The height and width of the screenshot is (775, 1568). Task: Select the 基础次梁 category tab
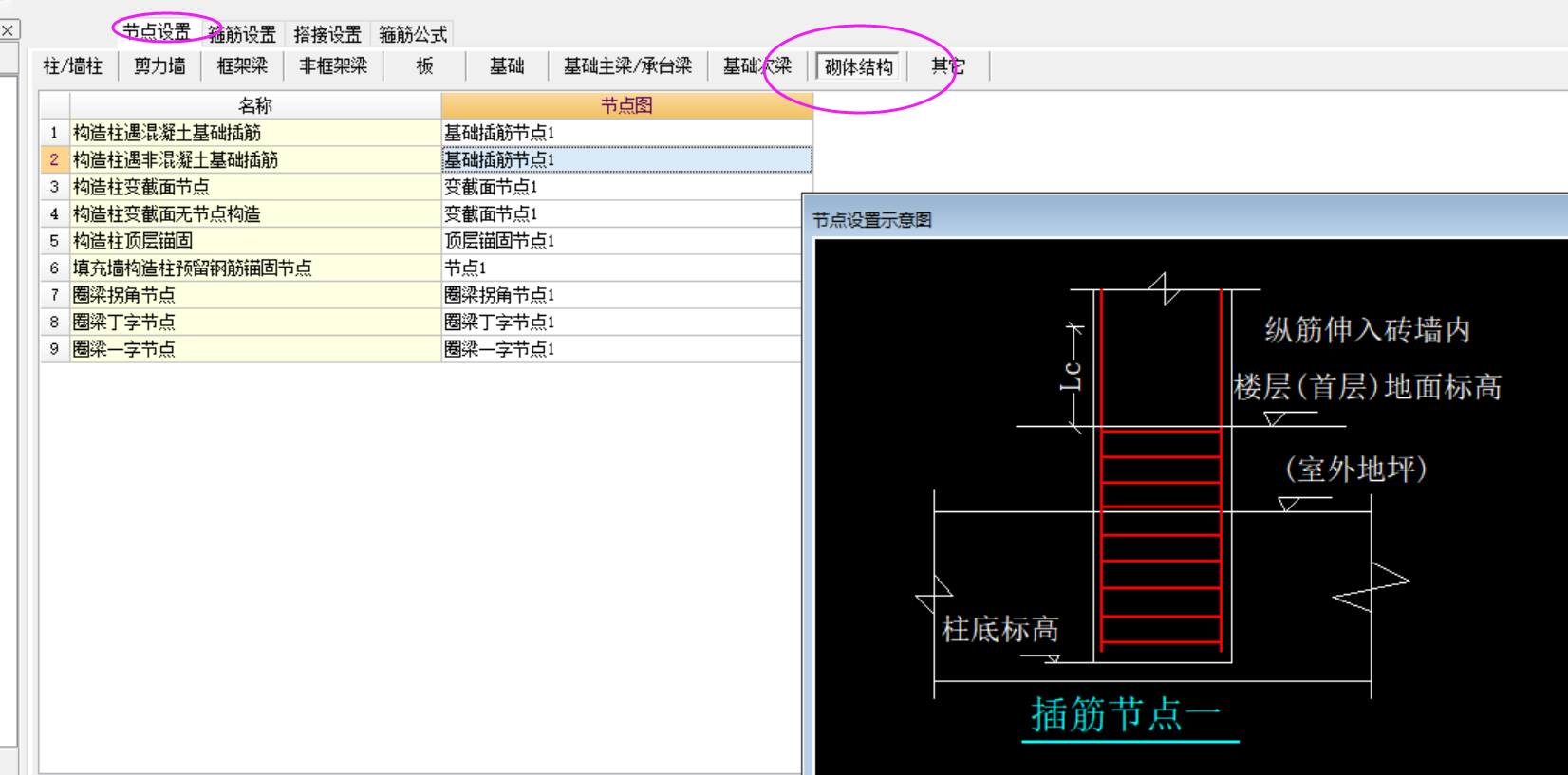tap(756, 66)
